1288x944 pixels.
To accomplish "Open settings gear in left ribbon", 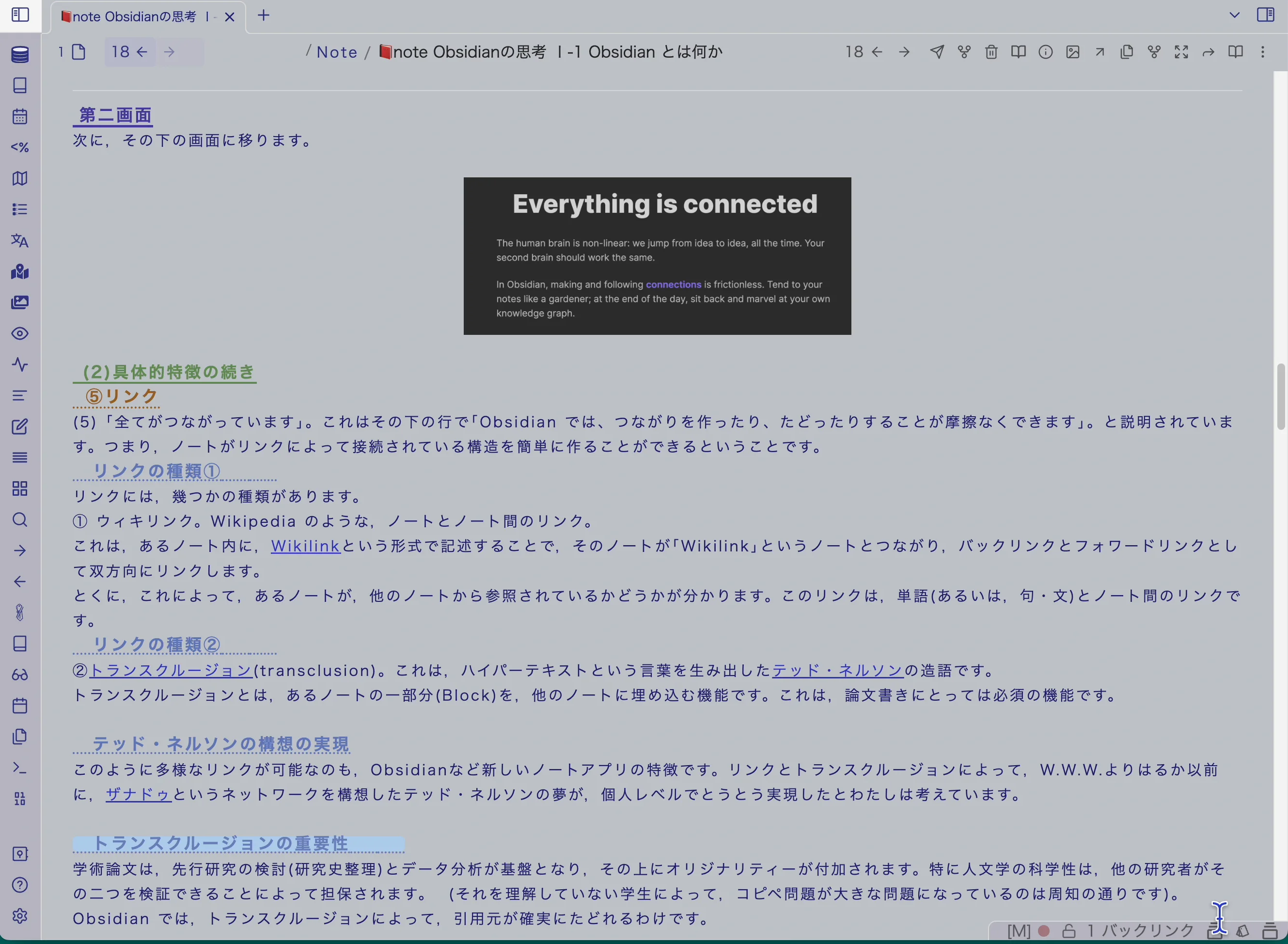I will click(x=20, y=916).
